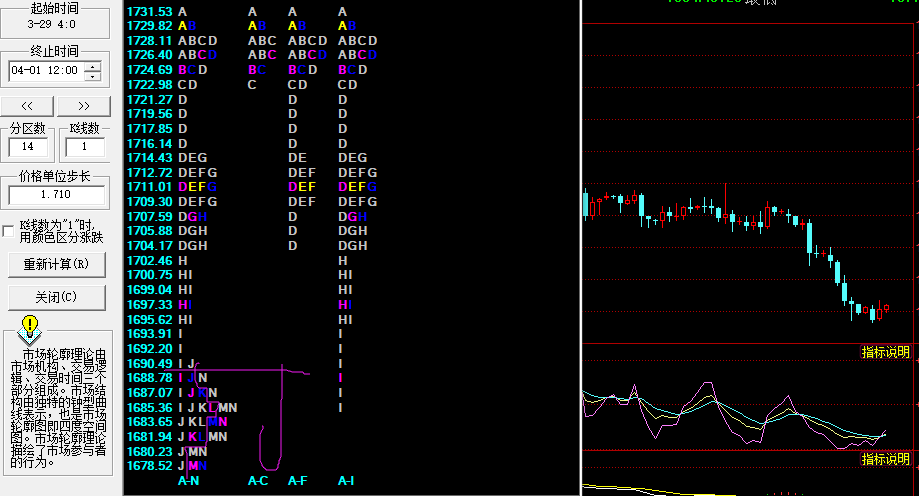Image resolution: width=919 pixels, height=496 pixels.
Task: Decrease end time with the down spinner arrow
Action: 93,76
